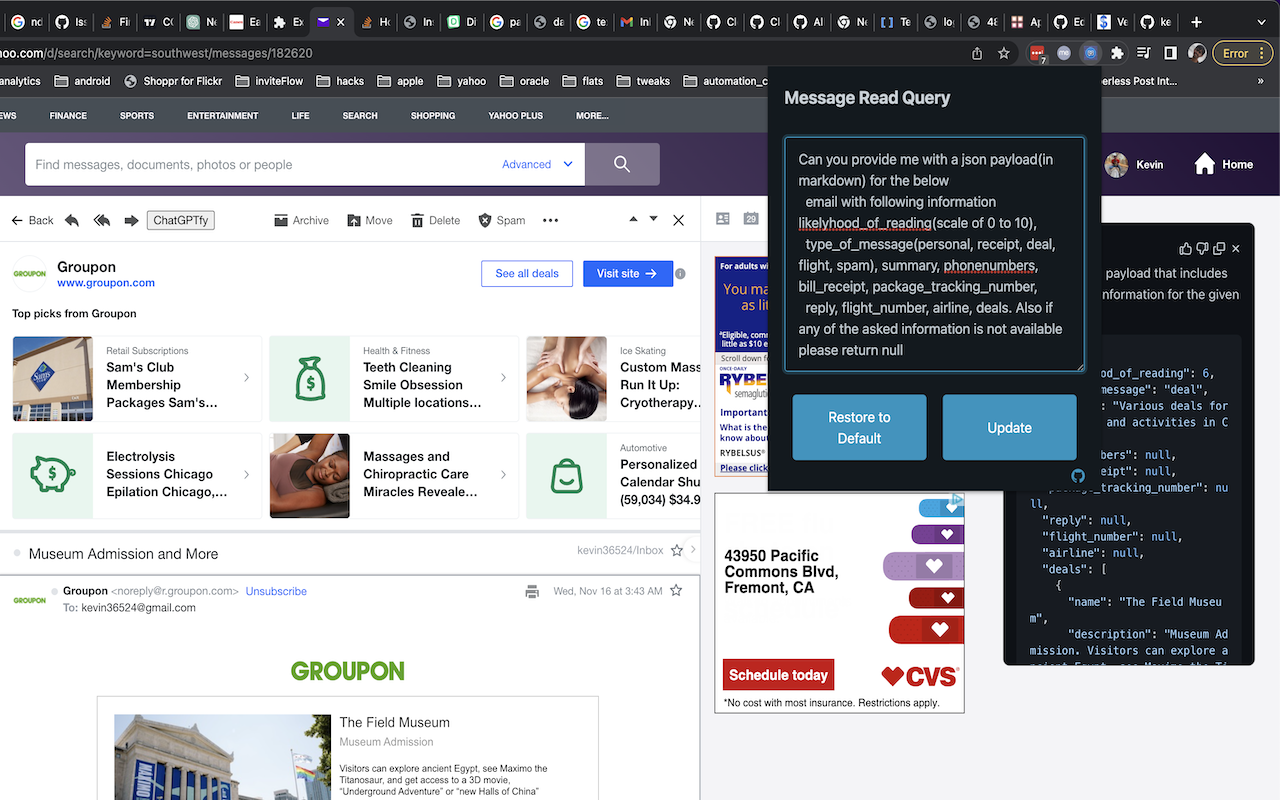
Task: Open Teeth Cleaning Smile Obsession deal
Action: click(x=394, y=377)
